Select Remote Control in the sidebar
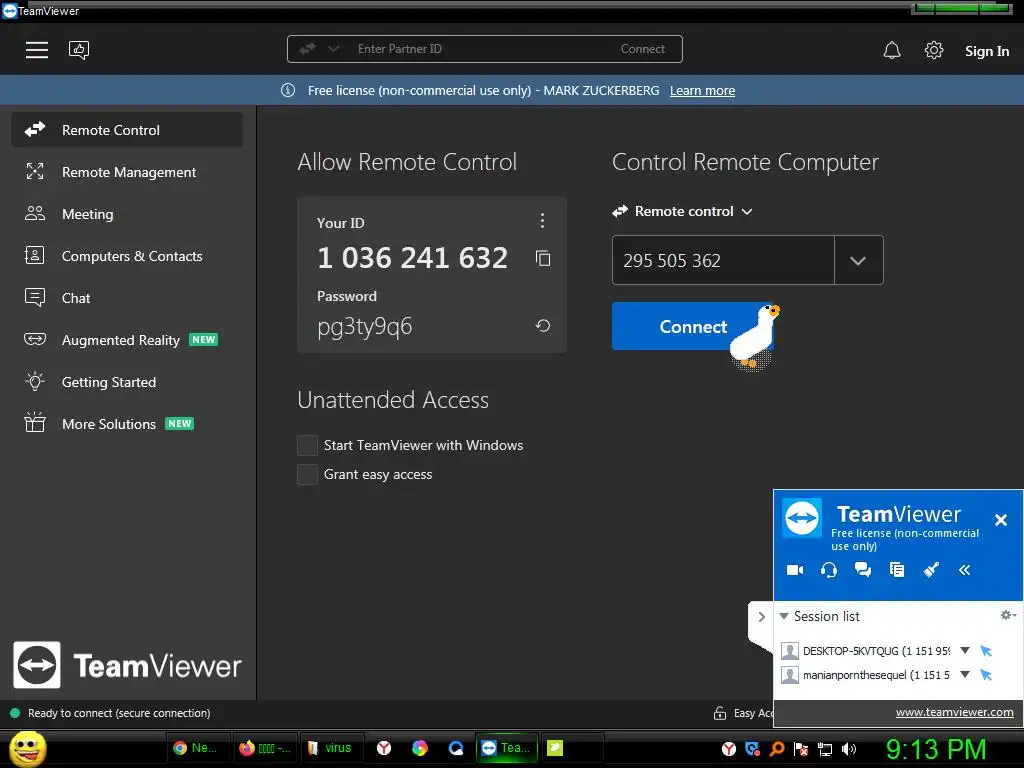Image resolution: width=1024 pixels, height=768 pixels. click(127, 130)
